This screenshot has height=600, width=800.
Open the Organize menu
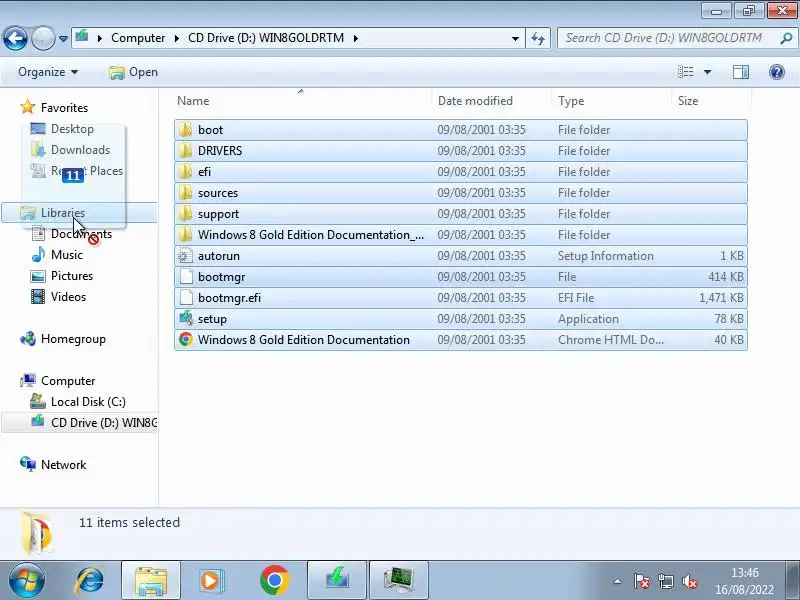[x=48, y=72]
